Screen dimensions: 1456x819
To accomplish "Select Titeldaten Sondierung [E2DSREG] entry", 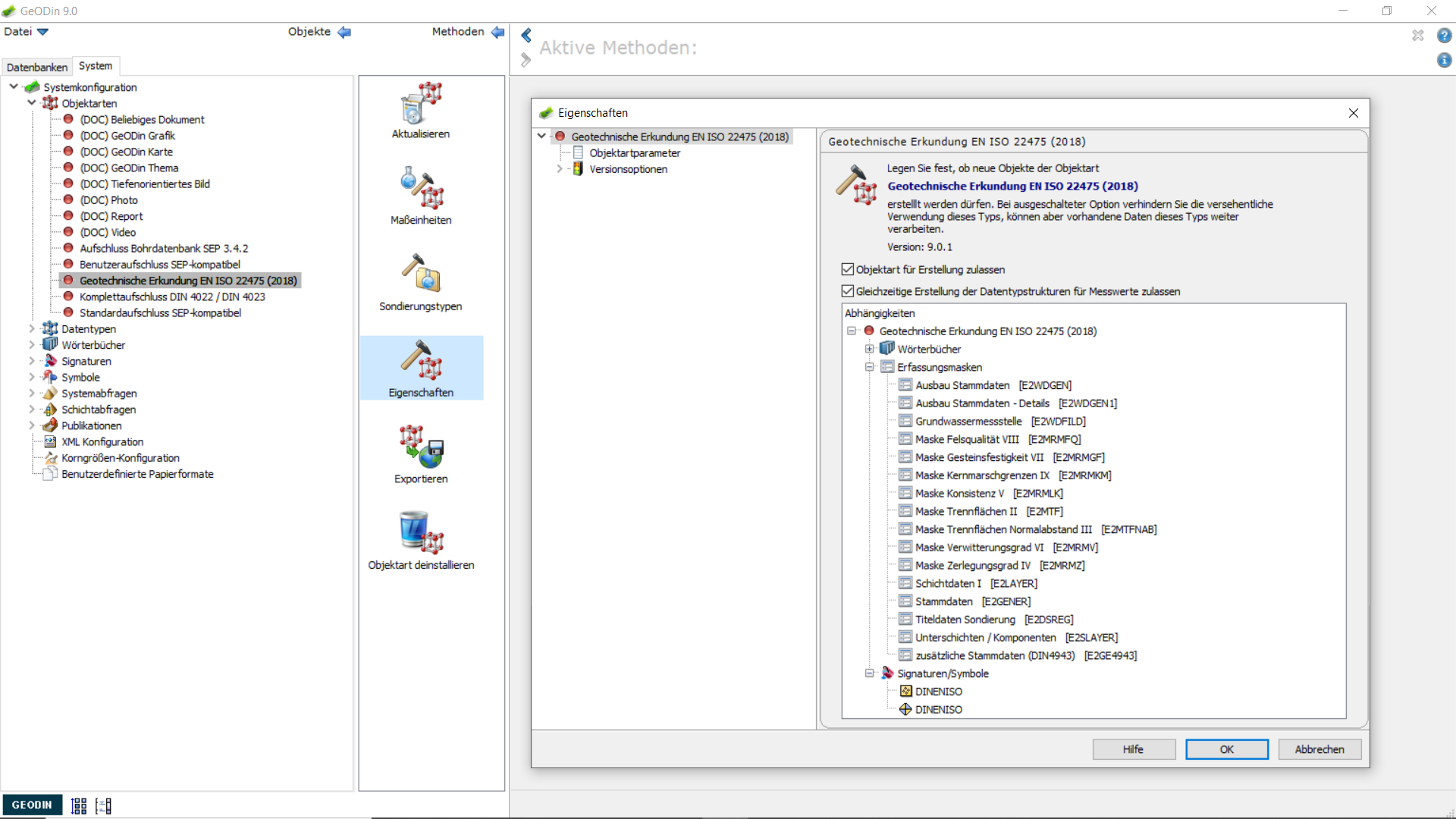I will (994, 620).
